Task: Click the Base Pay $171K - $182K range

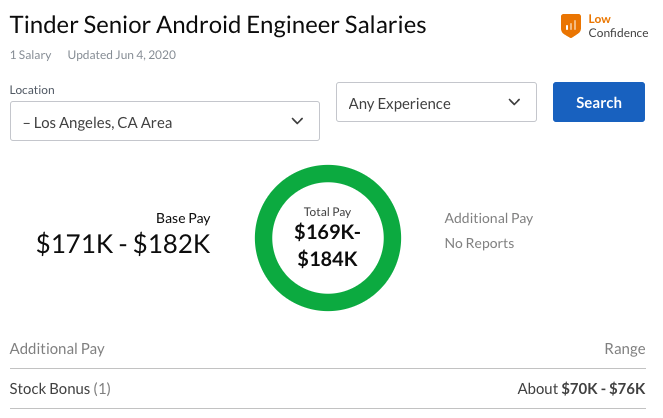Action: click(123, 243)
